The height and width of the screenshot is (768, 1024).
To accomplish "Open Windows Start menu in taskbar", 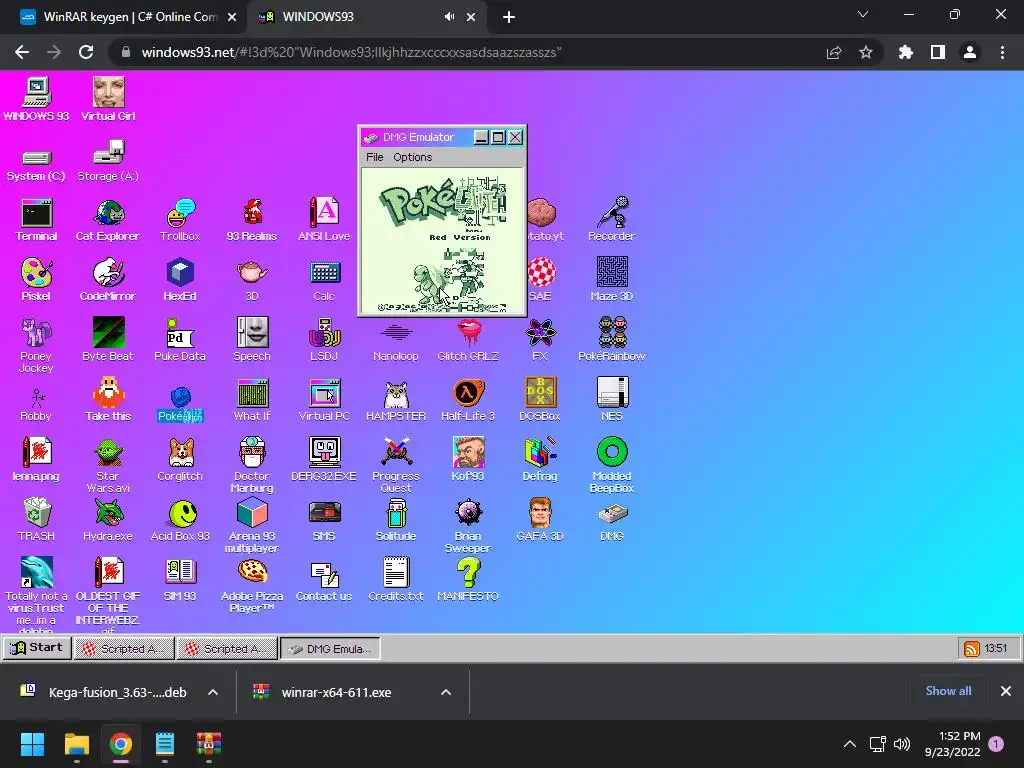I will coord(32,744).
